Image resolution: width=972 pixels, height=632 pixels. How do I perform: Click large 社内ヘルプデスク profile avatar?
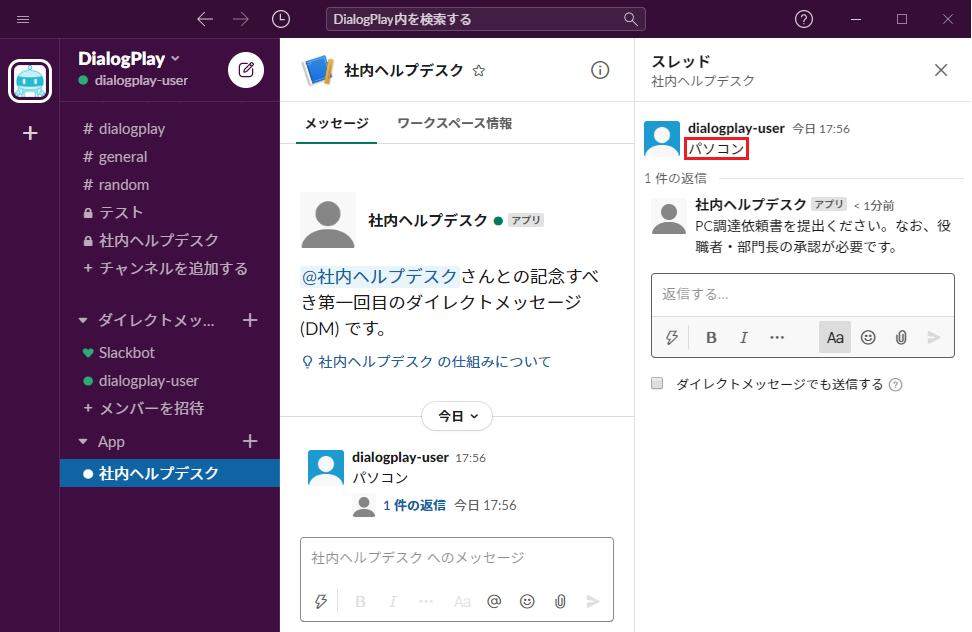coord(328,220)
